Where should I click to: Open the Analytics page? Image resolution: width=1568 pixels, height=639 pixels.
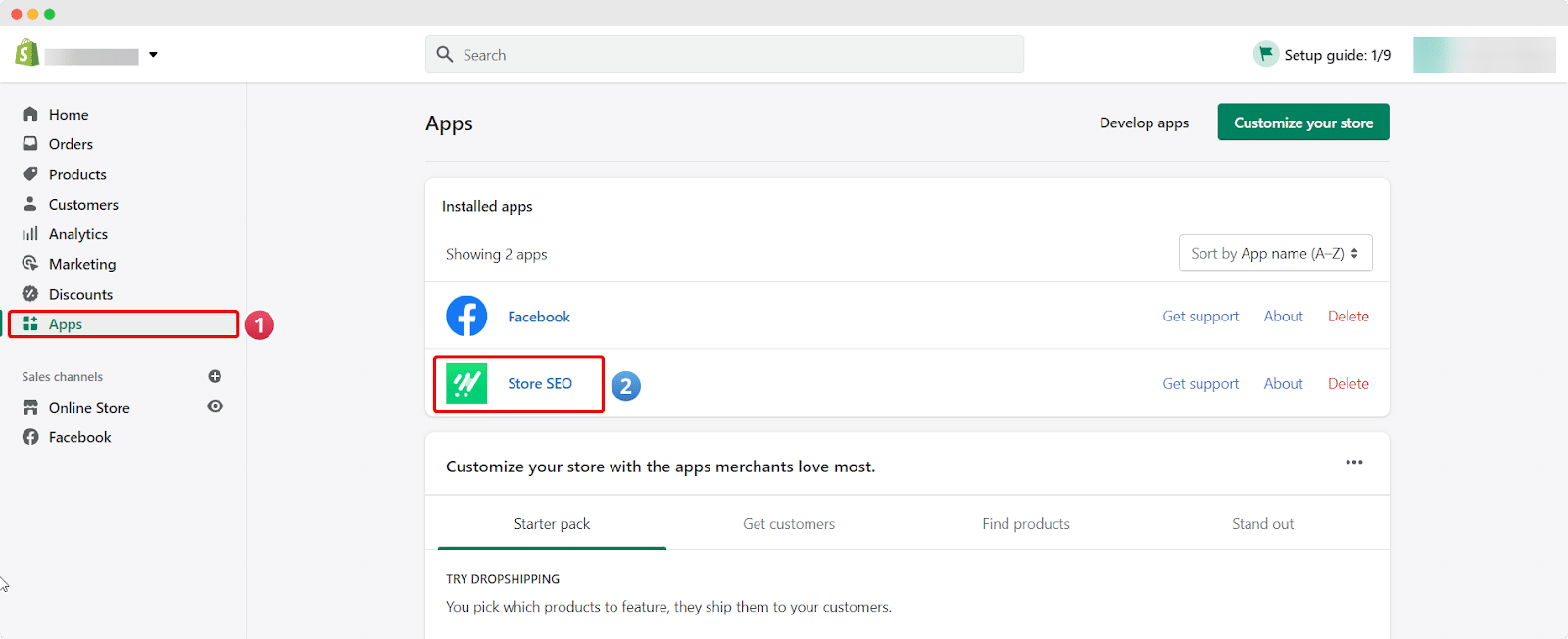78,234
